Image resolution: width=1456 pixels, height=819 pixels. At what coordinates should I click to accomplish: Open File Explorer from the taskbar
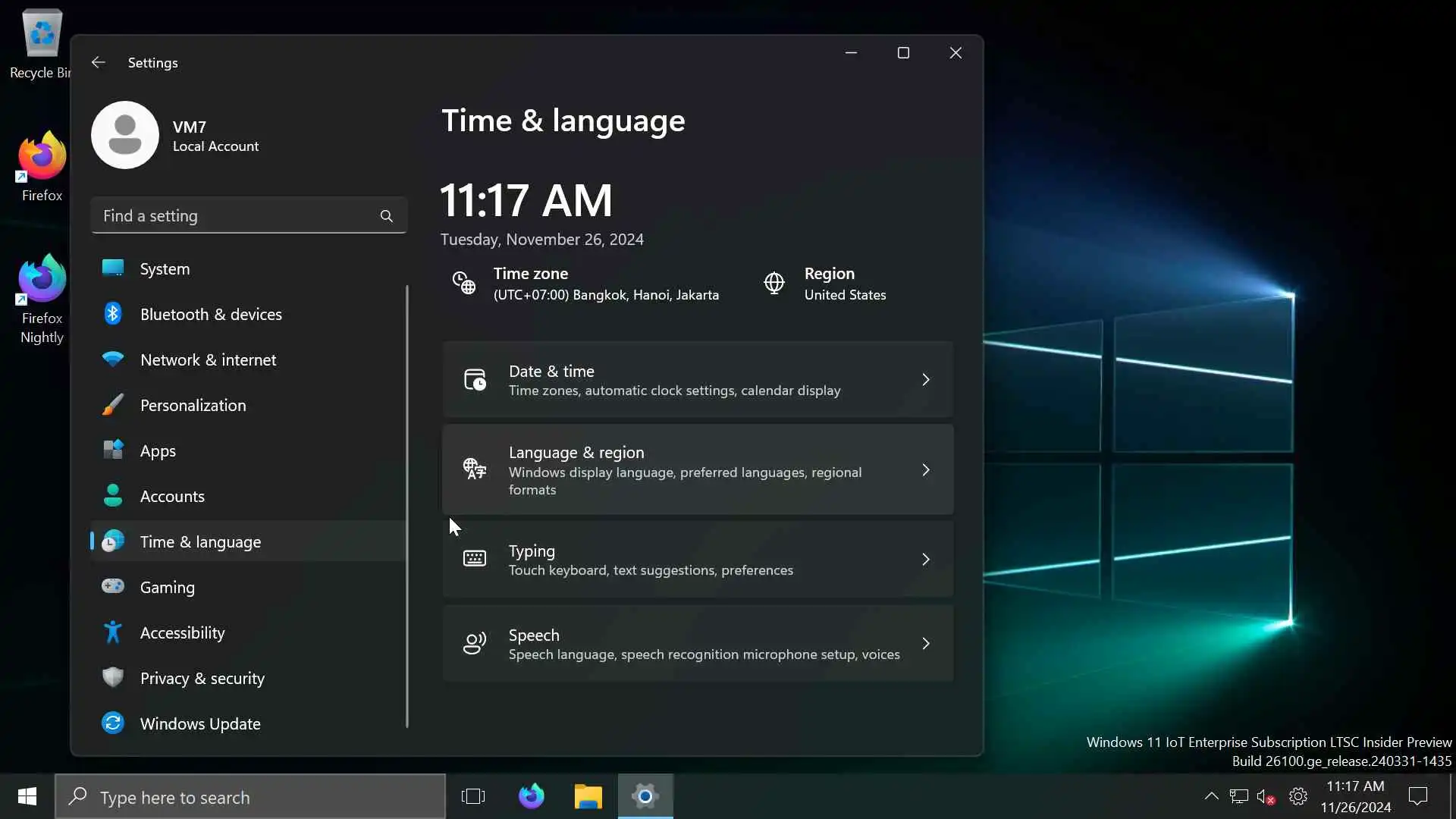point(588,796)
